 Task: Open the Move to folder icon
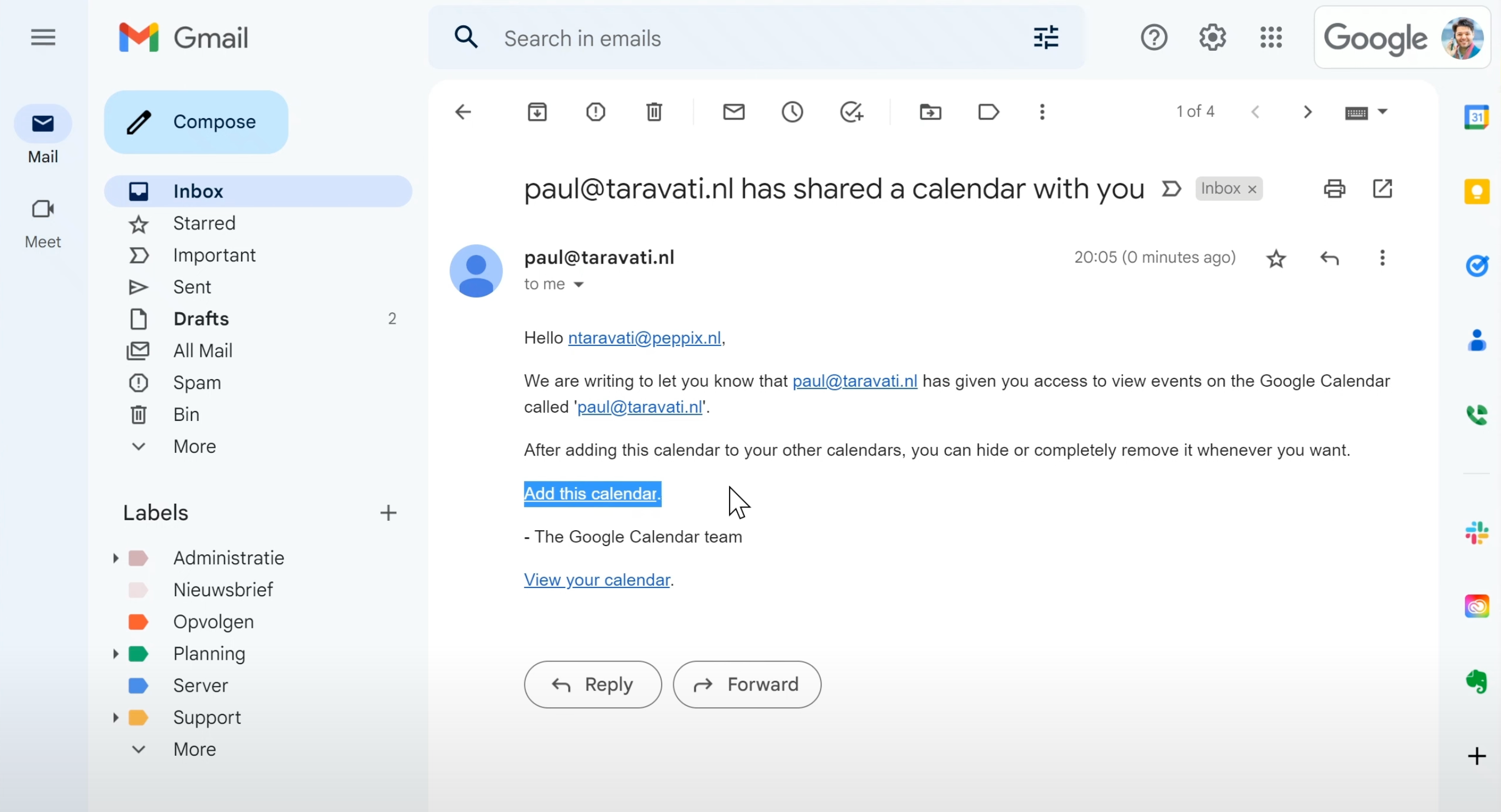pos(930,111)
